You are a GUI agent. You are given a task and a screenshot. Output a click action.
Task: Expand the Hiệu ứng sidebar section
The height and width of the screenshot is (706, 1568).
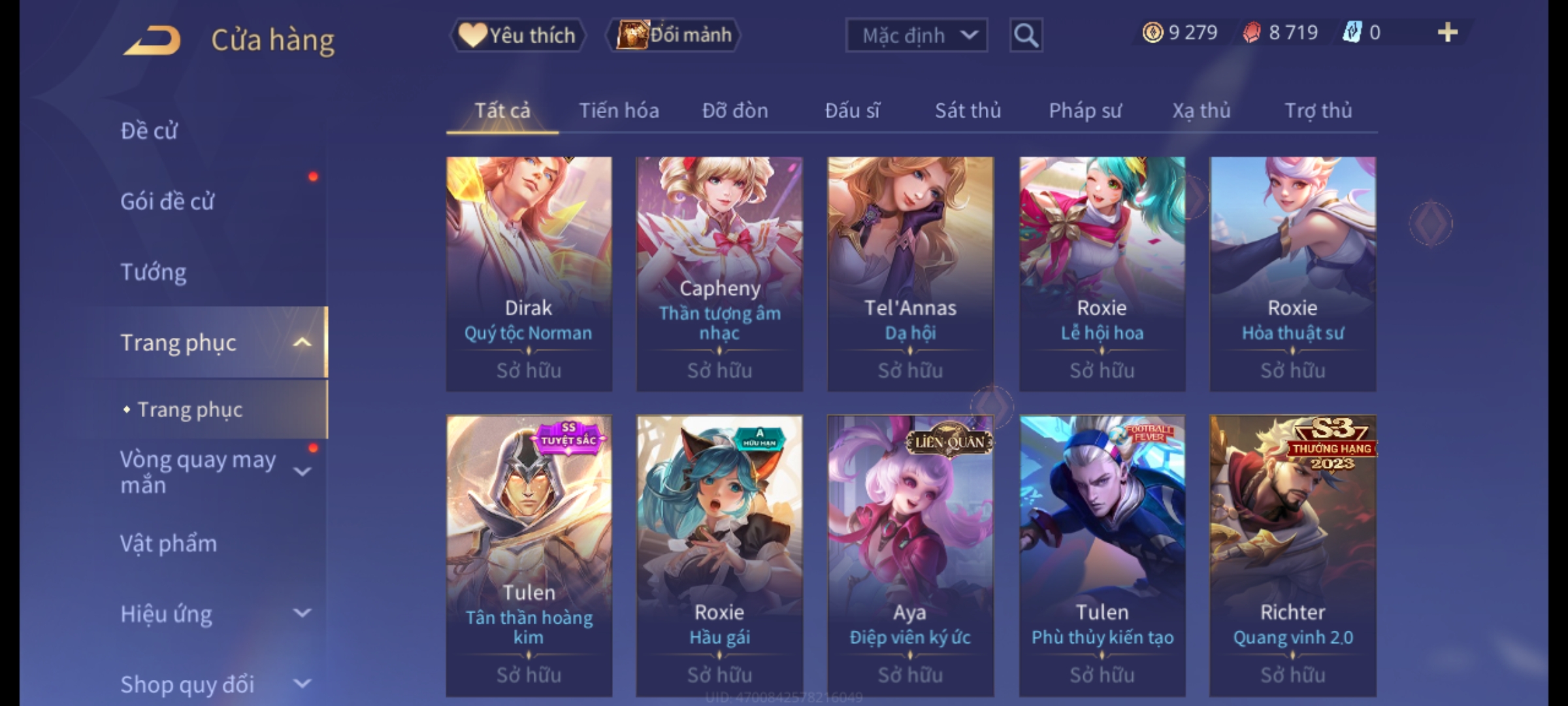click(x=302, y=613)
